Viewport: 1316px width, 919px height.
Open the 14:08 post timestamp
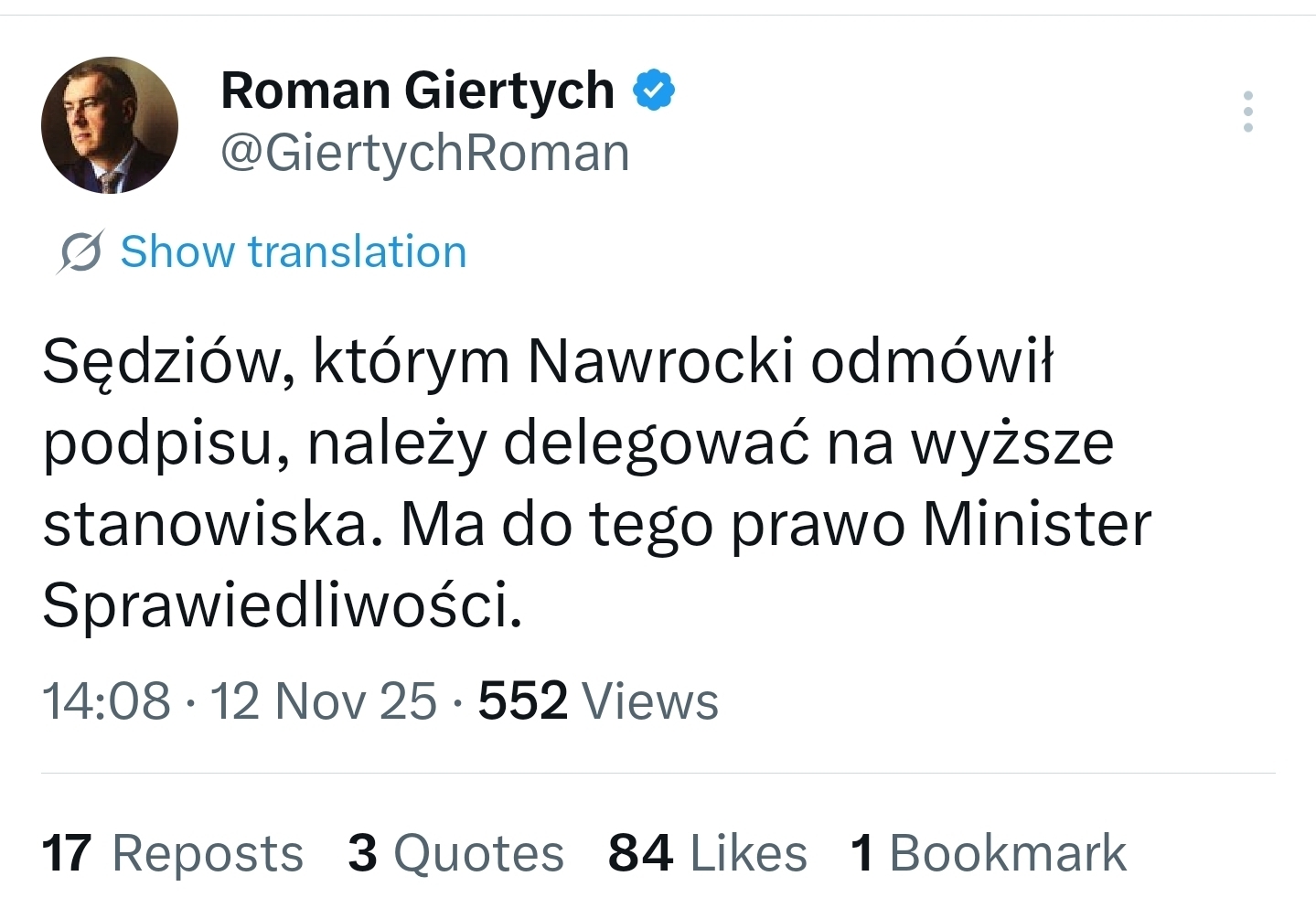106,701
